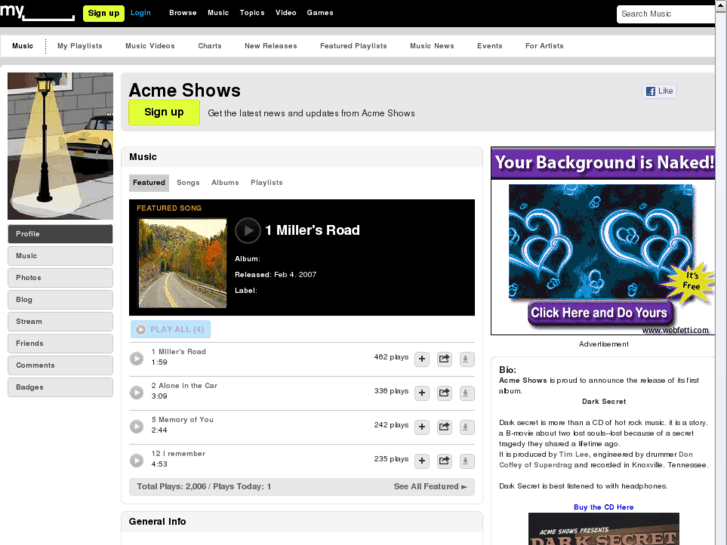This screenshot has width=727, height=545.
Task: Open Photos in the sidebar
Action: point(60,278)
